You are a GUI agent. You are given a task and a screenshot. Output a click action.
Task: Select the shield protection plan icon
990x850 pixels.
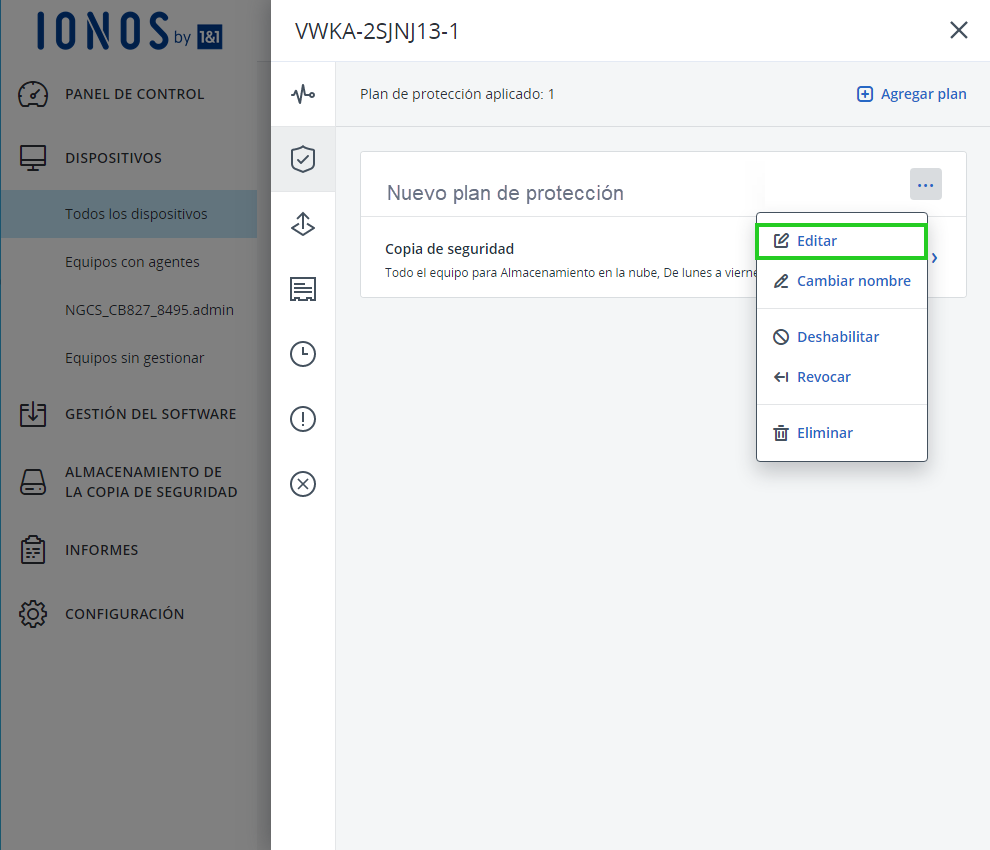(303, 158)
